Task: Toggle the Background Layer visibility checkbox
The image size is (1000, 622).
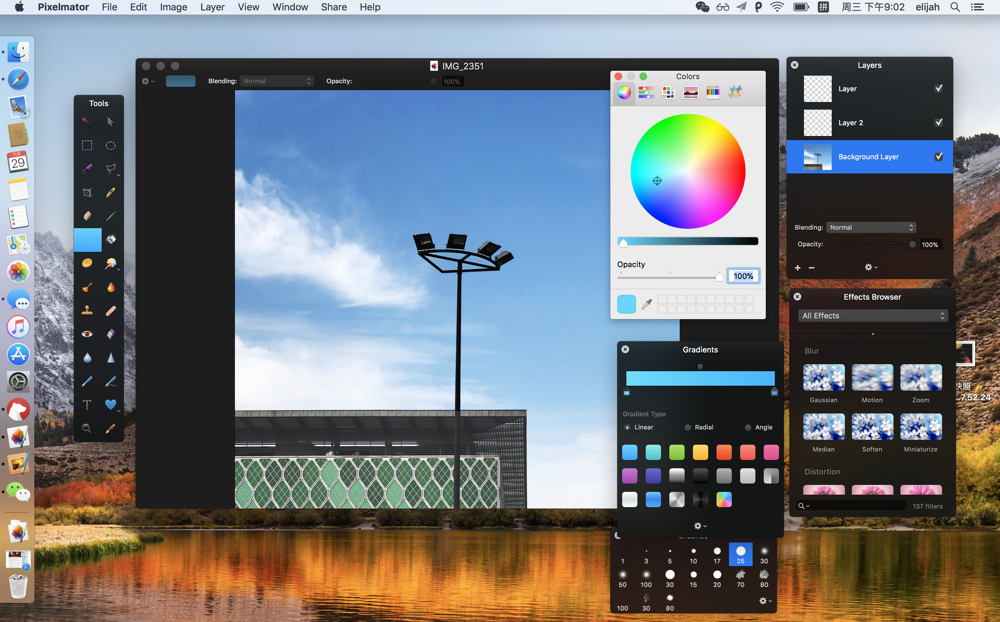Action: 938,156
